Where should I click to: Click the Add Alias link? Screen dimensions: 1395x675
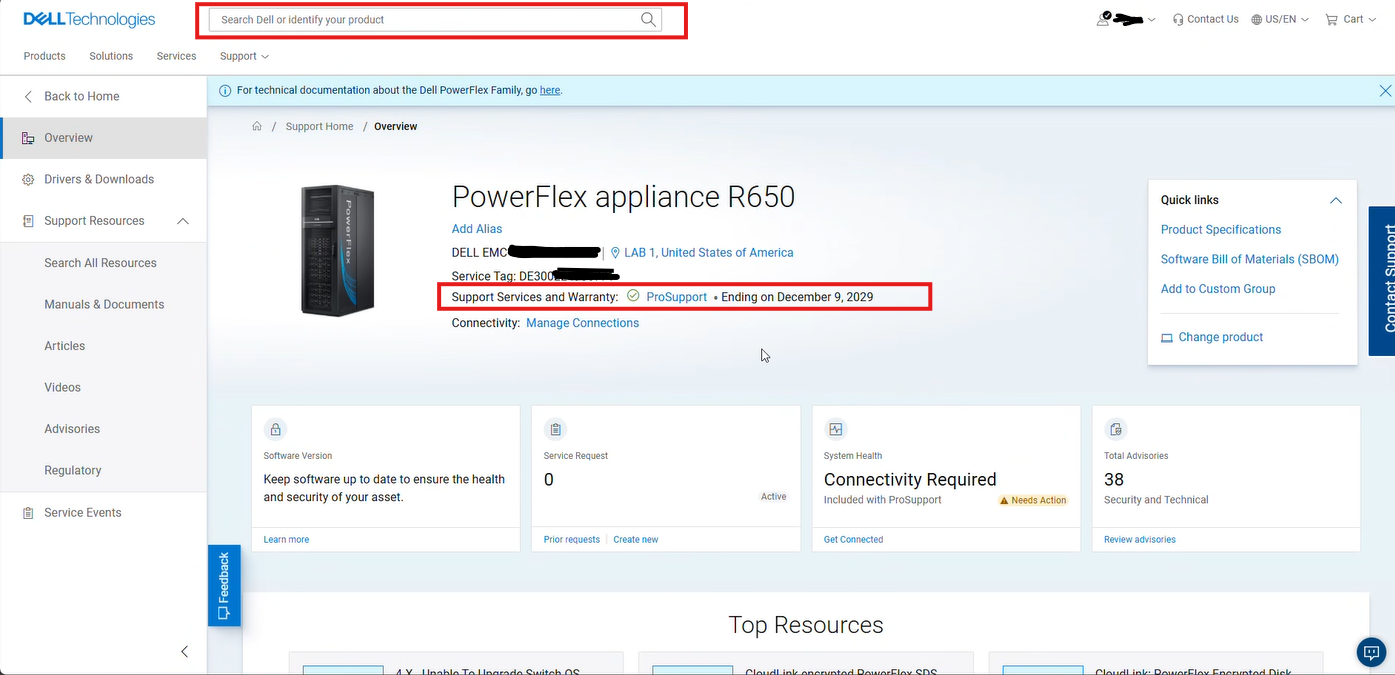477,229
